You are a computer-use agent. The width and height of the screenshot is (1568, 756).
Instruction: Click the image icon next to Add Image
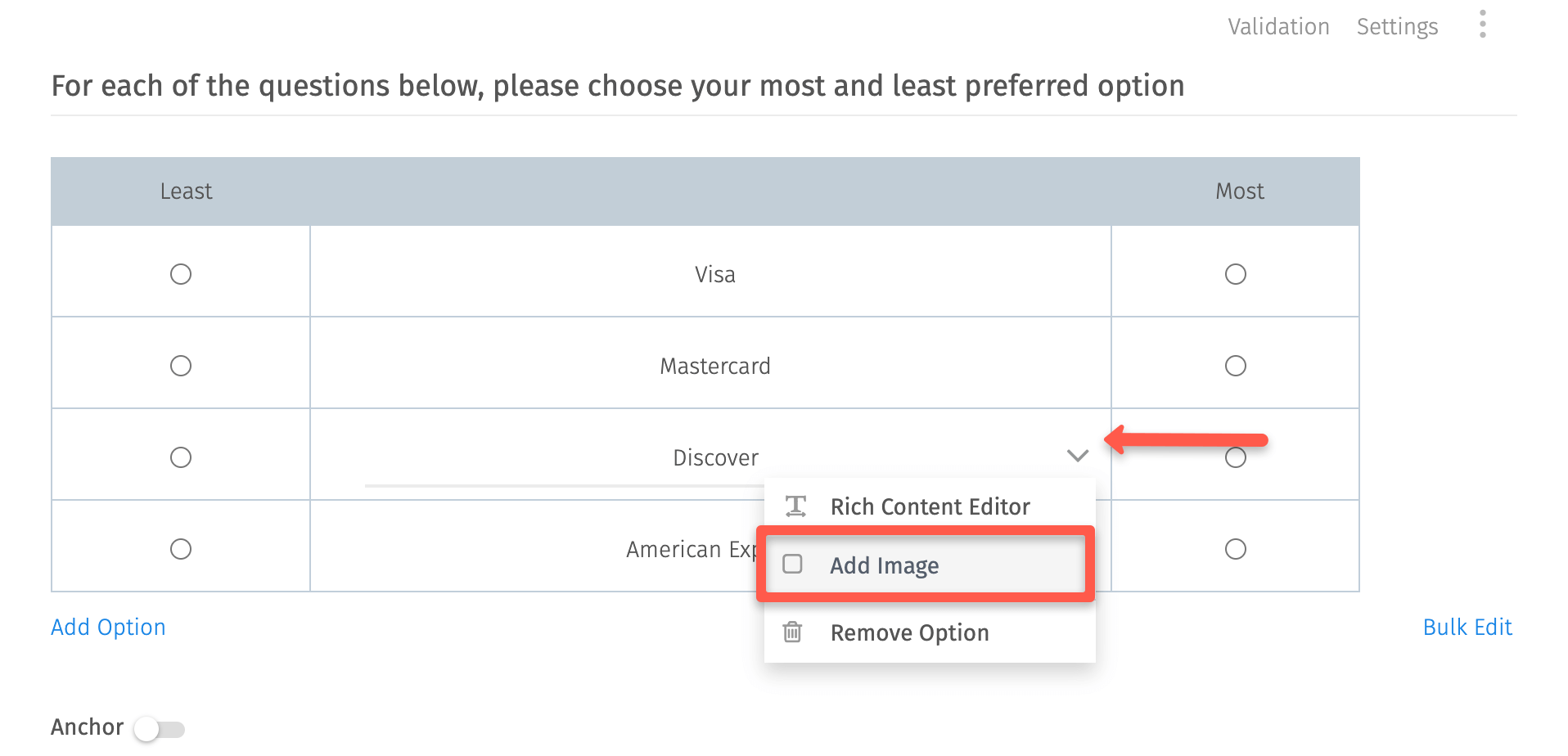[x=791, y=565]
